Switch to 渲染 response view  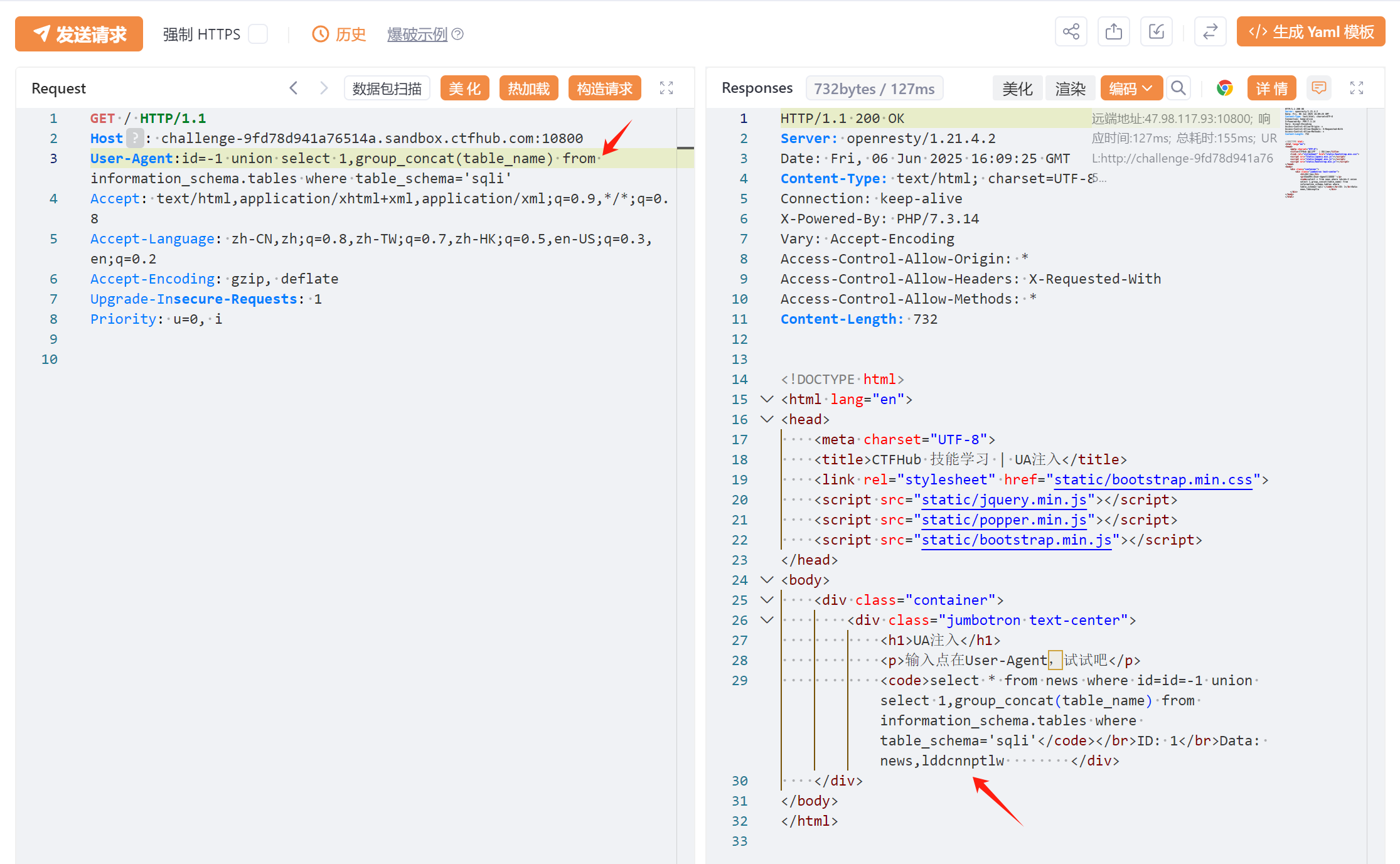pos(1070,88)
